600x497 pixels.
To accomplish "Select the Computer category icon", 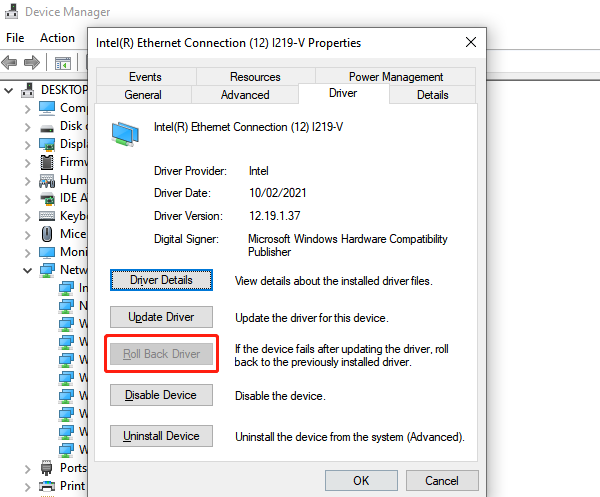I will (47, 108).
